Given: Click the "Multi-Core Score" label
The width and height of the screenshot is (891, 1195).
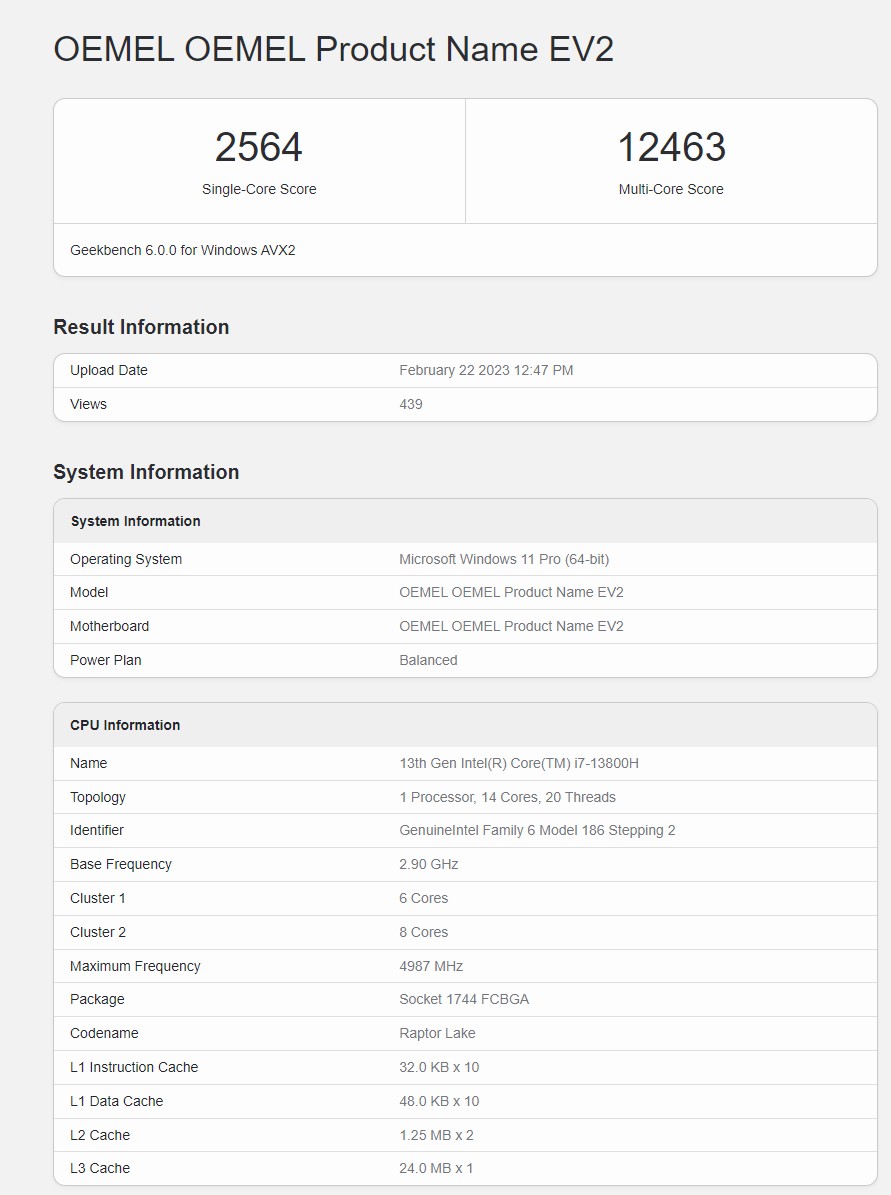Looking at the screenshot, I should coord(671,189).
